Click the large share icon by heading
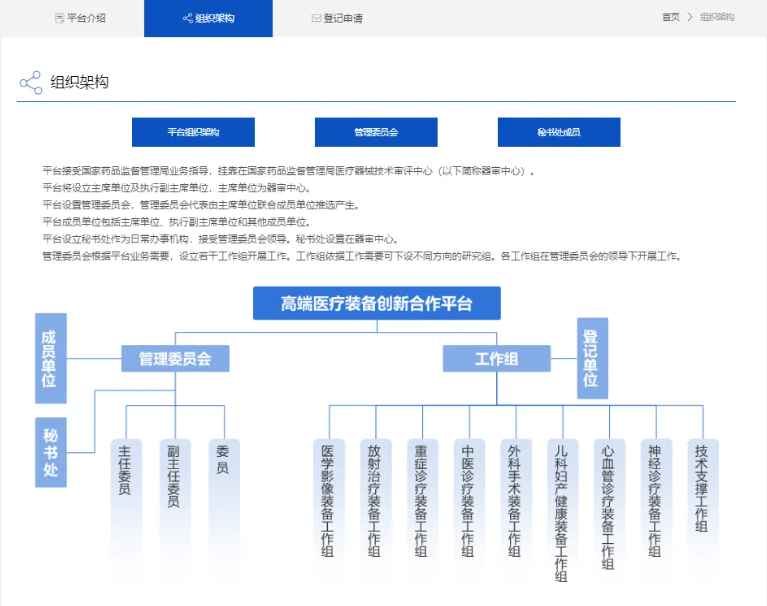Image resolution: width=767 pixels, height=606 pixels. coord(31,83)
